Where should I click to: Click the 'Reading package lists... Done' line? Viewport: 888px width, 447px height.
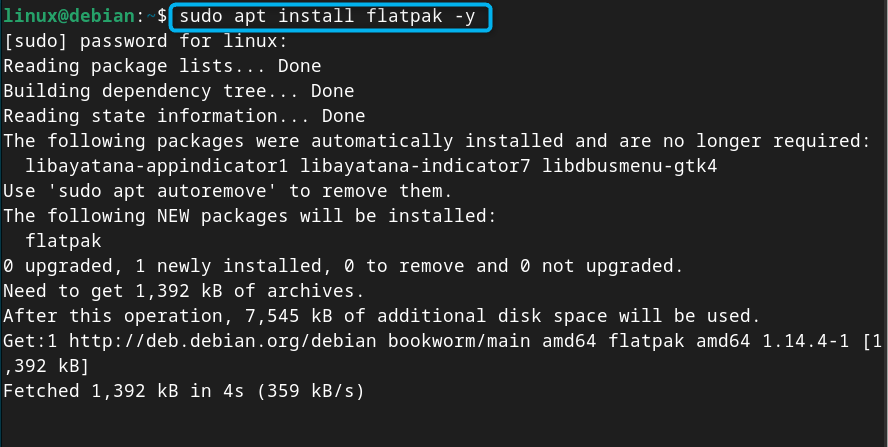click(x=162, y=67)
